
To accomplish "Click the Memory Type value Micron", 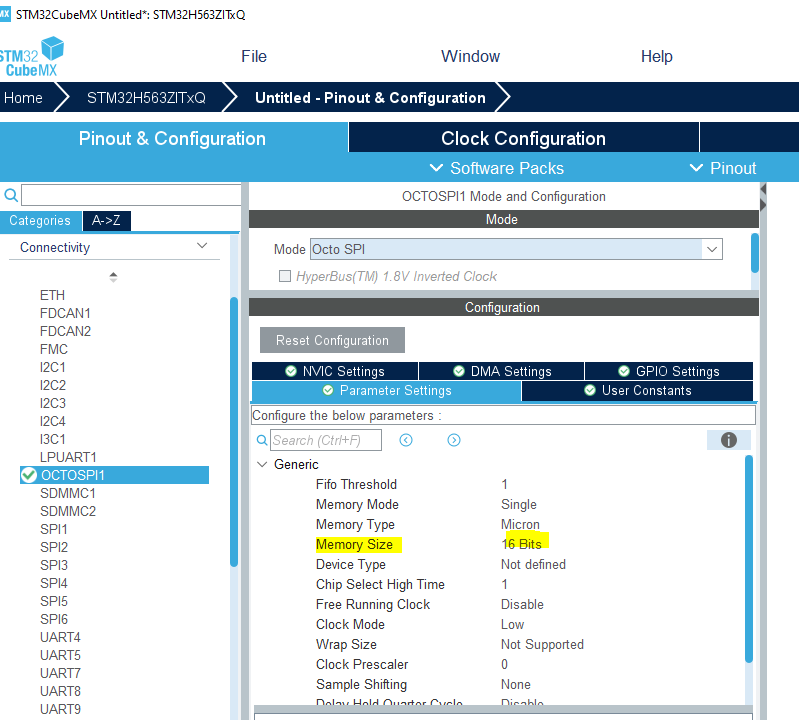I will pyautogui.click(x=520, y=524).
